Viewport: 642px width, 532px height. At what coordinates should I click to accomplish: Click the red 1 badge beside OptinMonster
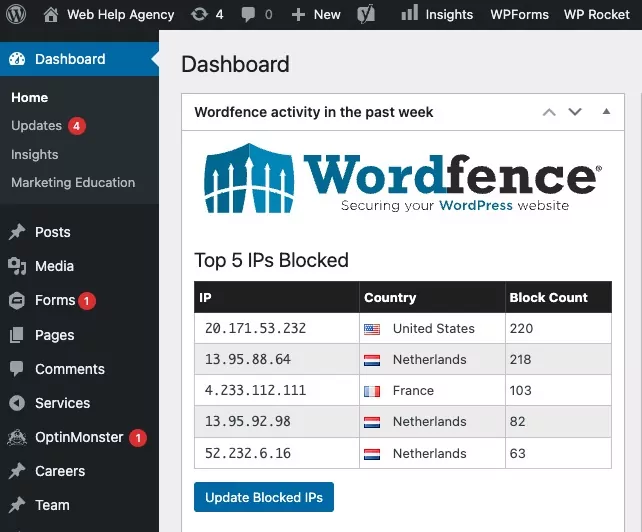(x=138, y=438)
